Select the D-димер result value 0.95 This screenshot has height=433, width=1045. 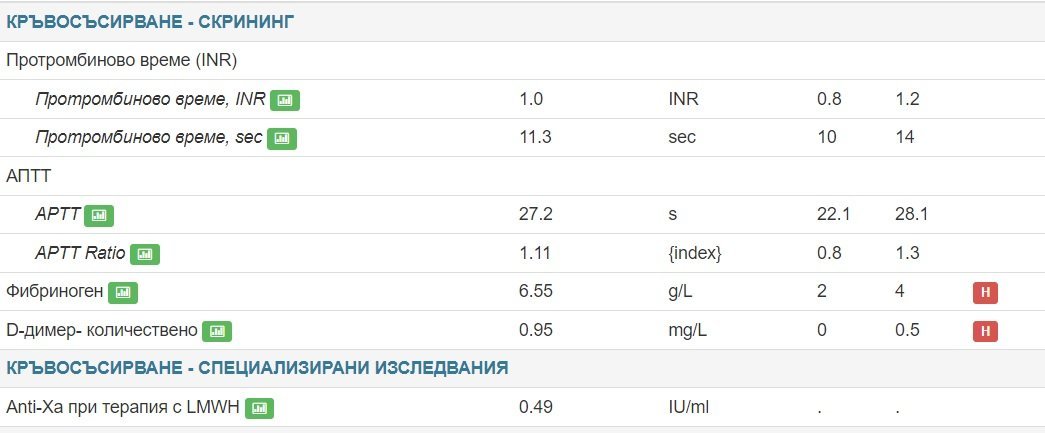536,330
